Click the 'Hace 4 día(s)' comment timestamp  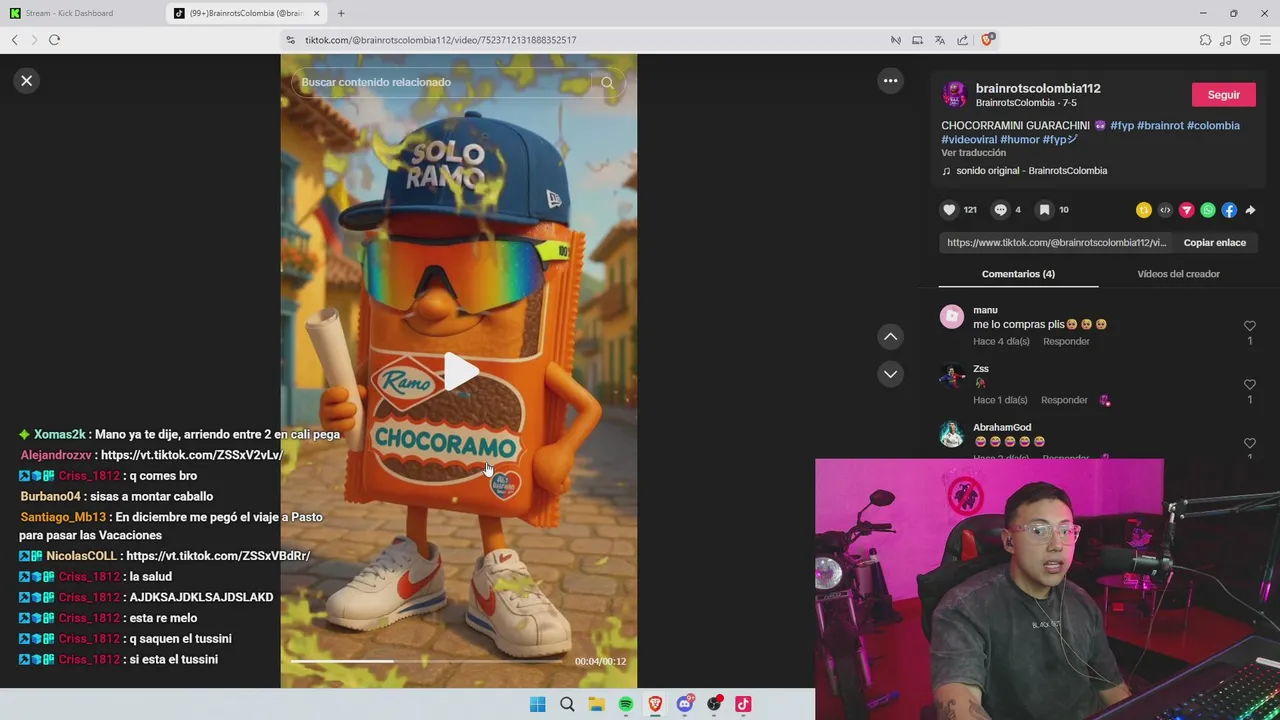pyautogui.click(x=1001, y=342)
